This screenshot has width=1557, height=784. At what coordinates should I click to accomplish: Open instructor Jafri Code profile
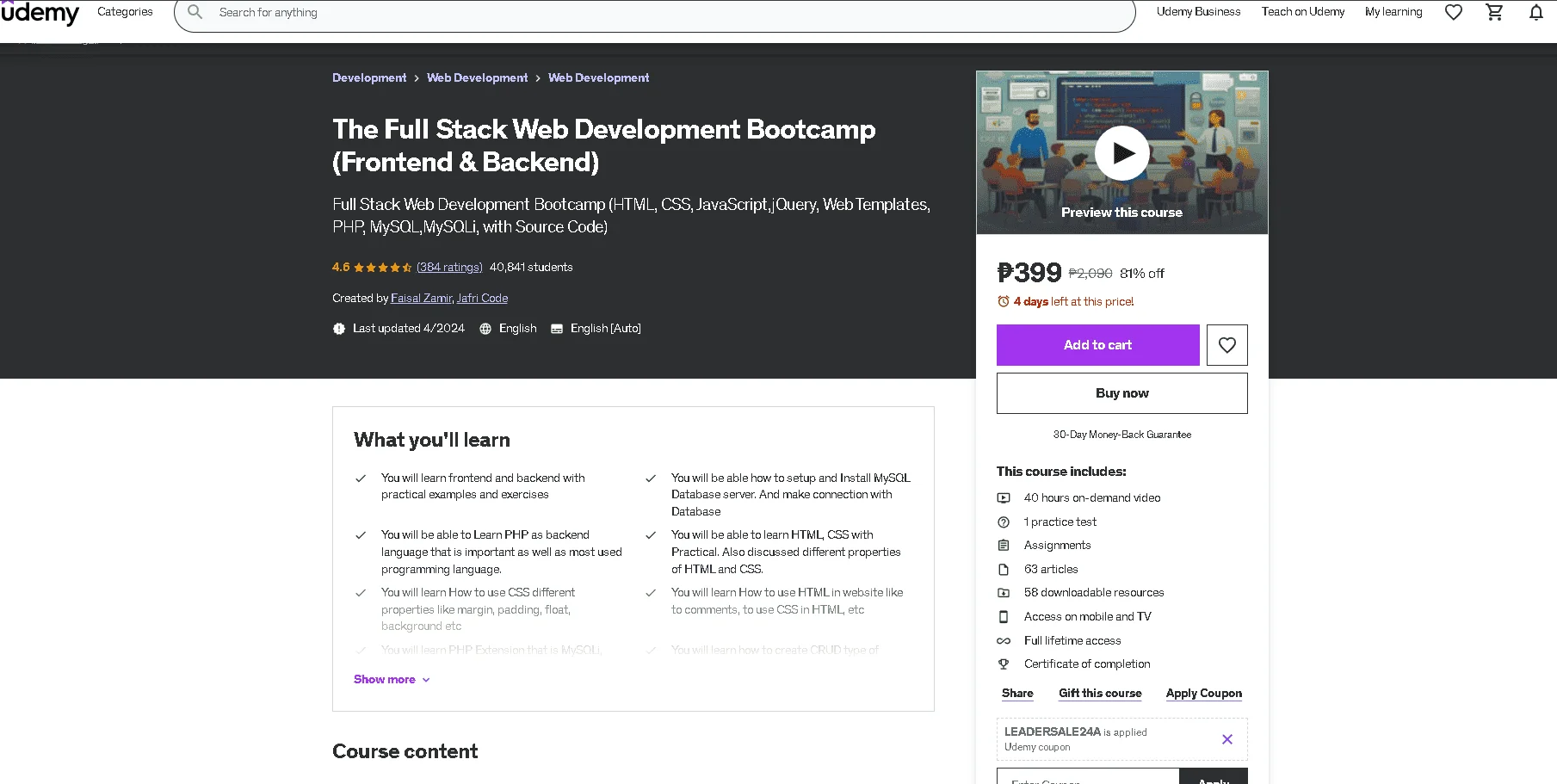tap(482, 299)
